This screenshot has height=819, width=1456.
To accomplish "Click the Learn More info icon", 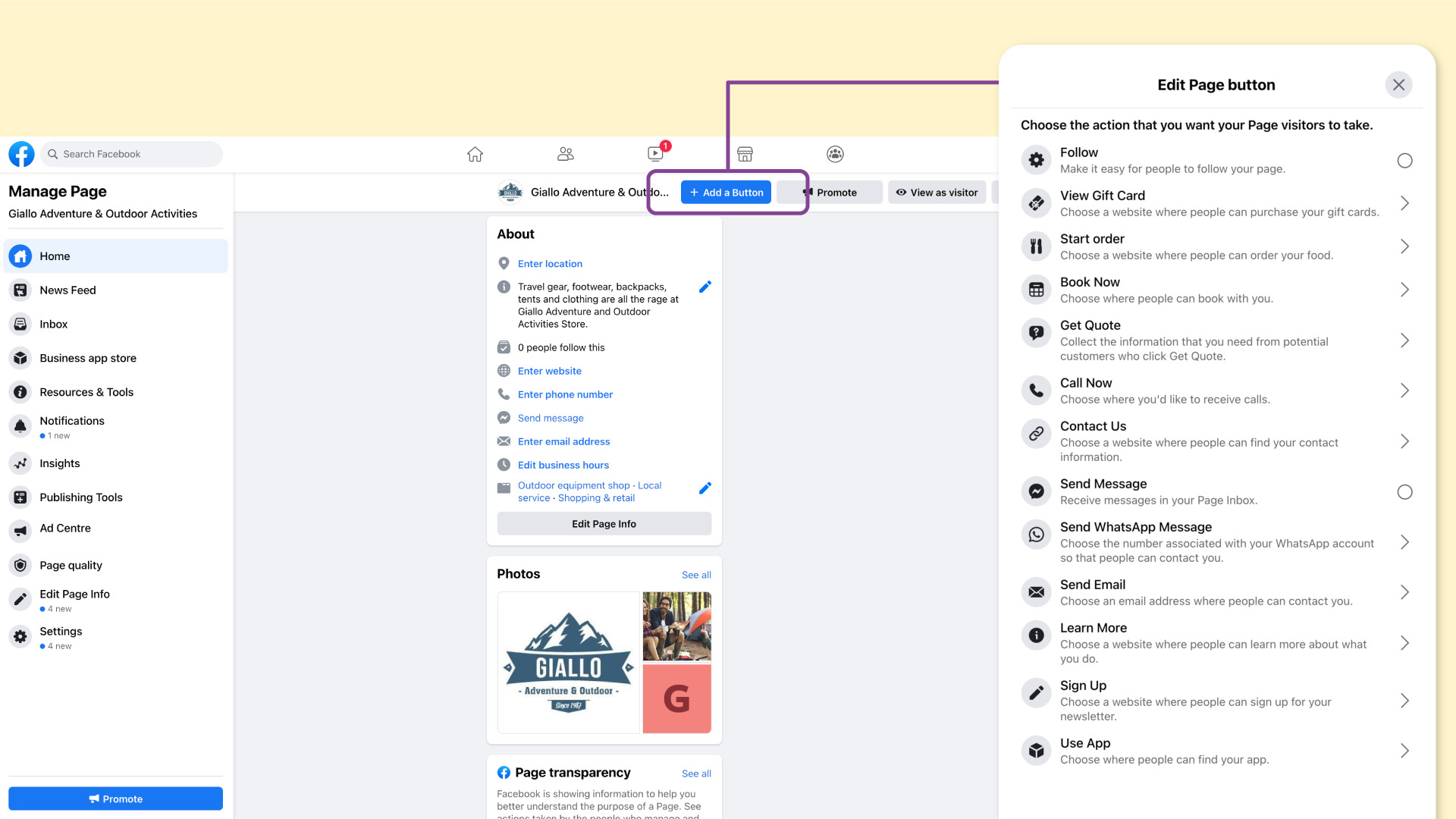I will [1037, 635].
